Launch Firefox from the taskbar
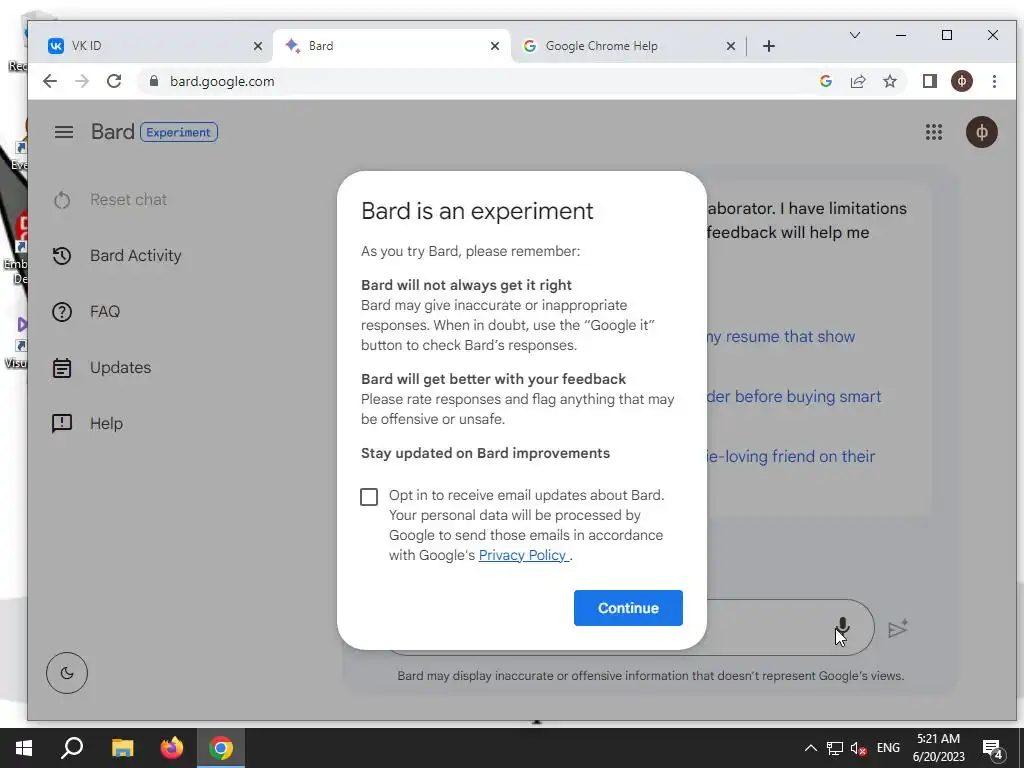This screenshot has height=768, width=1024. coord(172,748)
